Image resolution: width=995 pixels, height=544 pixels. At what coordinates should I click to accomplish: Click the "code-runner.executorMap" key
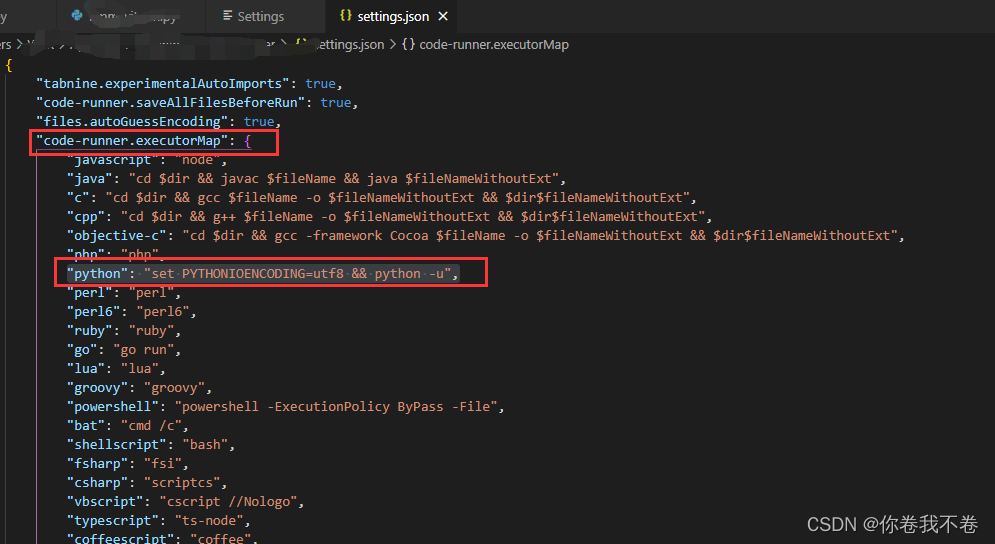[x=134, y=141]
